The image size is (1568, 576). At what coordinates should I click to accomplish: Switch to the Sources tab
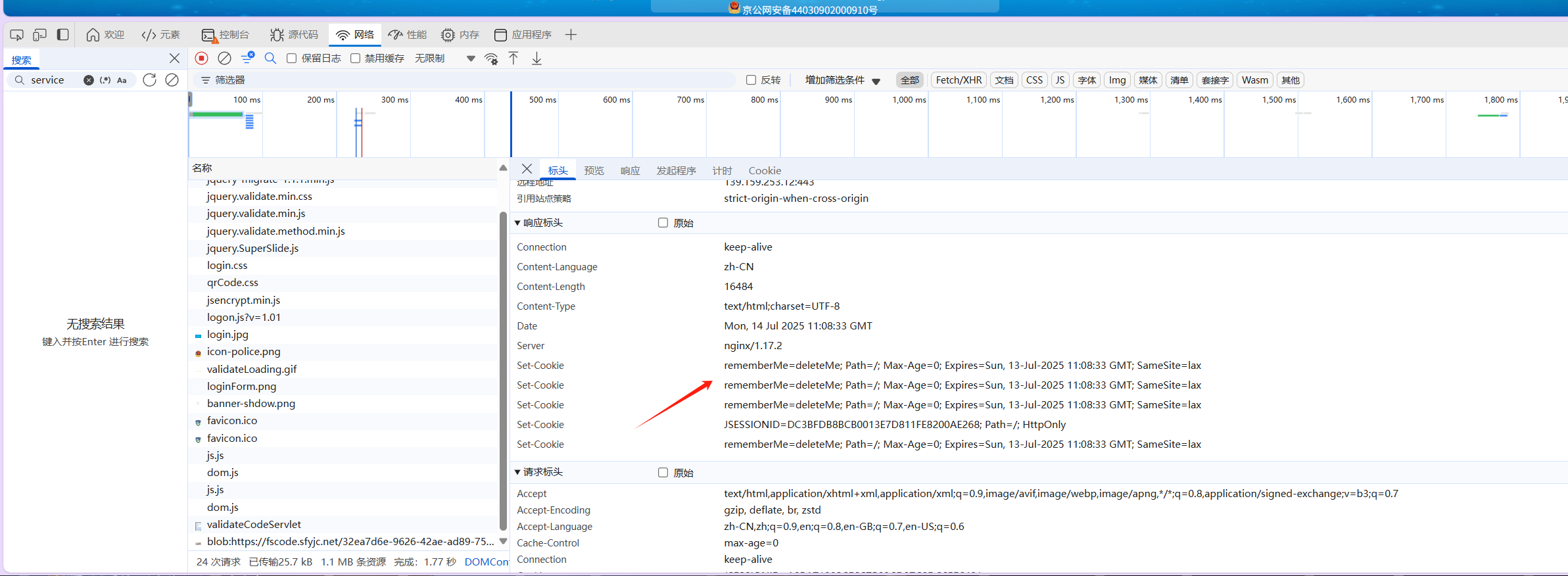click(294, 35)
